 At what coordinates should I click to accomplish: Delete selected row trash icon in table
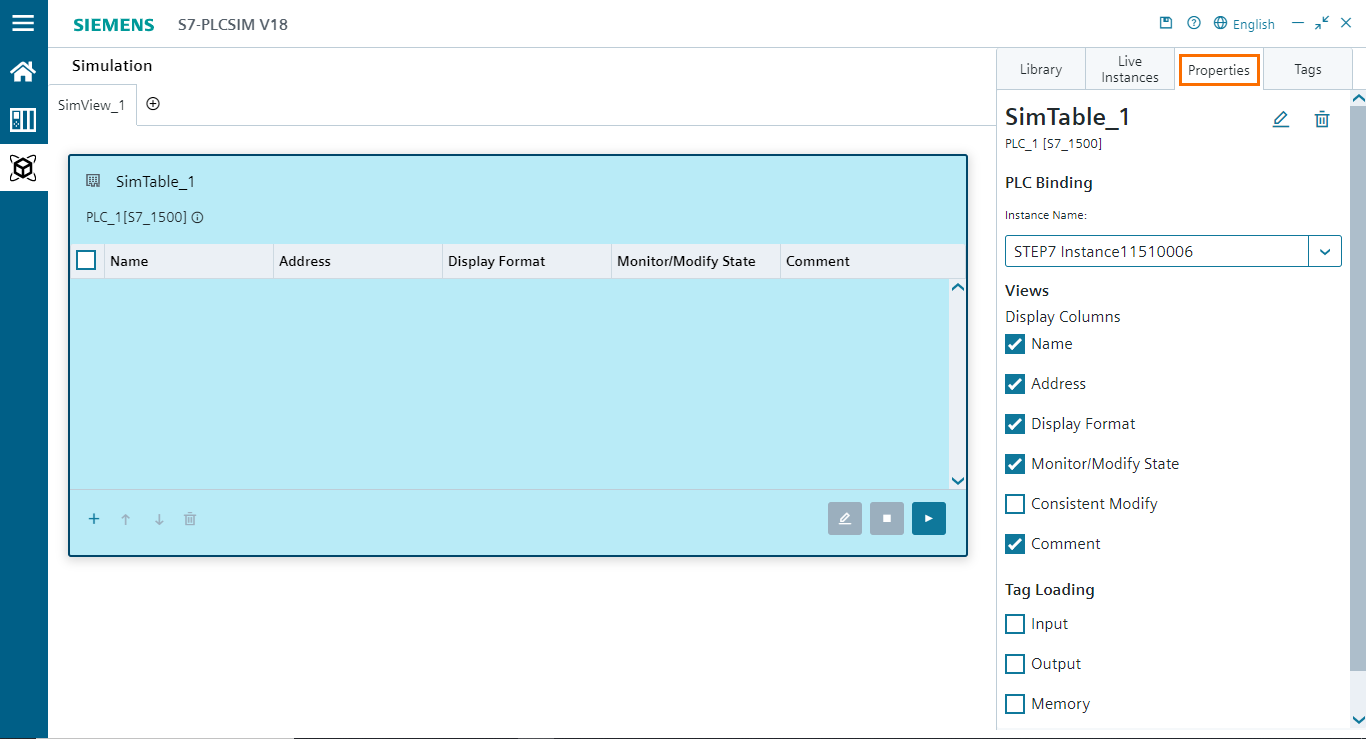pyautogui.click(x=190, y=519)
